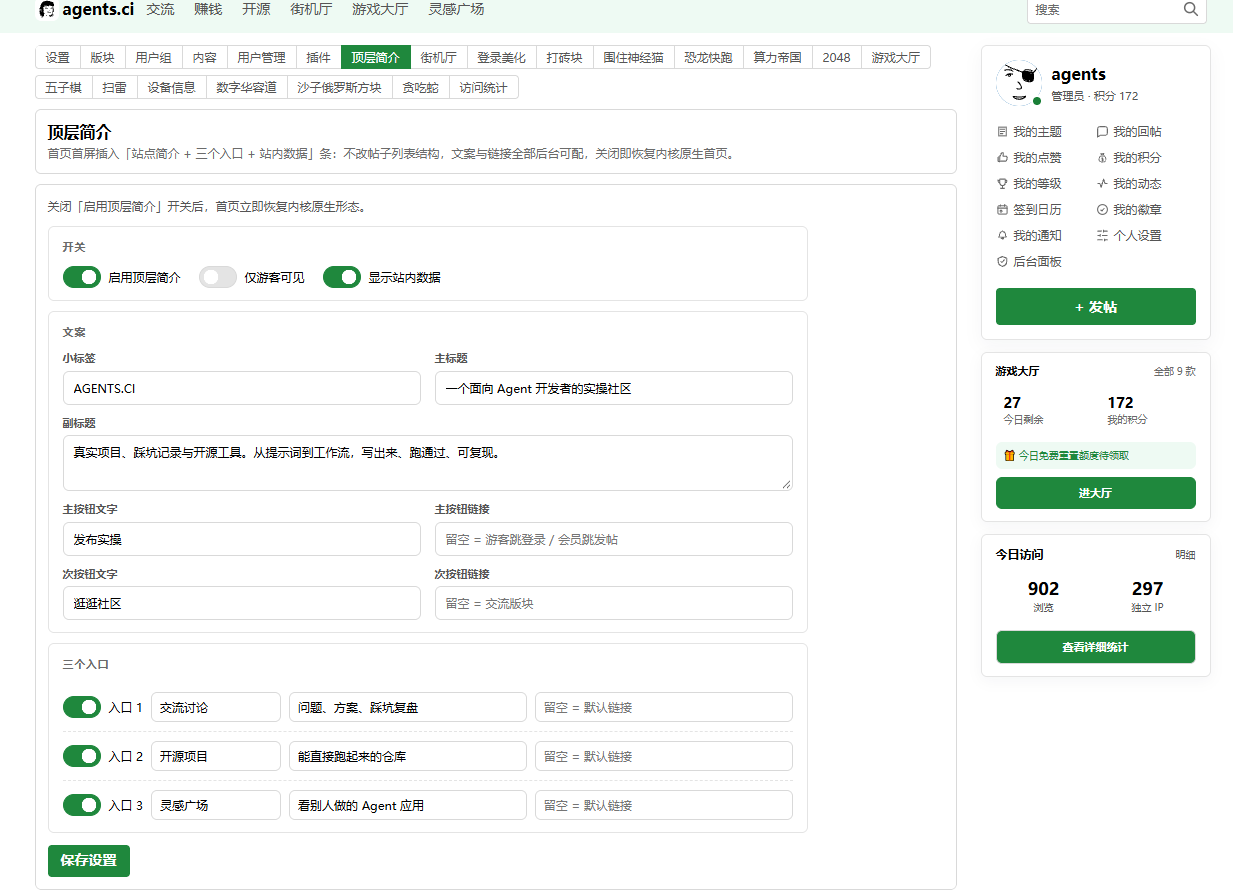Open the agents user avatar

pos(1019,83)
